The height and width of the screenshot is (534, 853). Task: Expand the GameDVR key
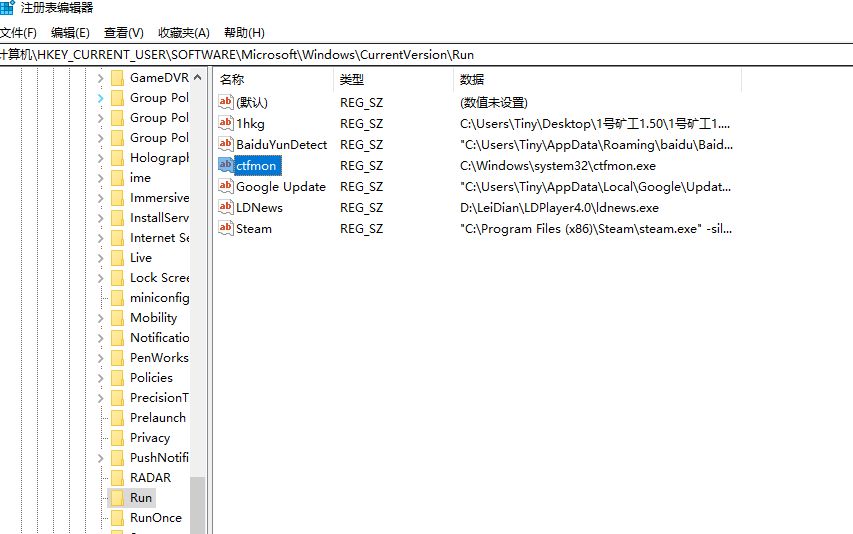(101, 78)
